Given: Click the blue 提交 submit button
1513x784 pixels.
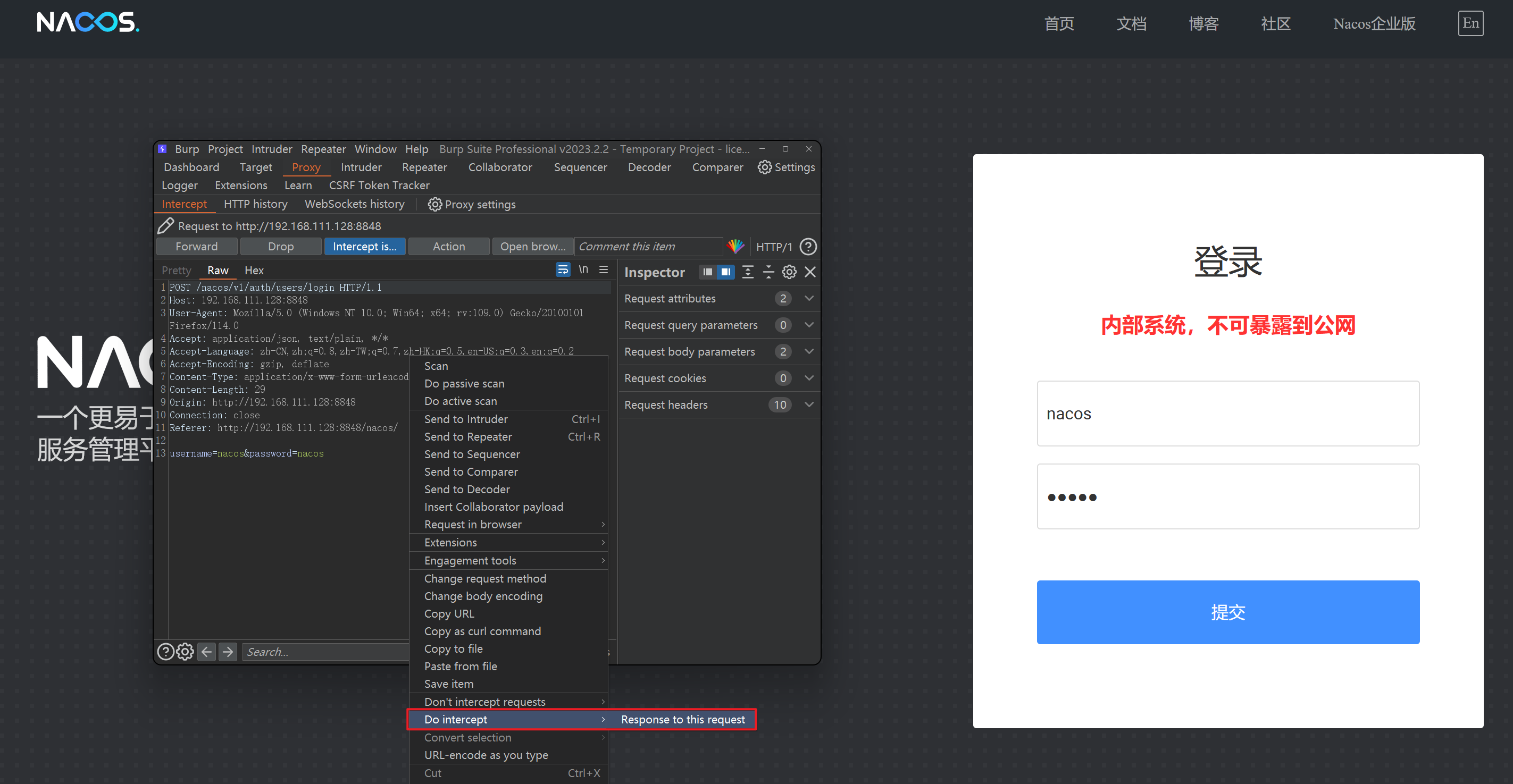Looking at the screenshot, I should click(1227, 612).
